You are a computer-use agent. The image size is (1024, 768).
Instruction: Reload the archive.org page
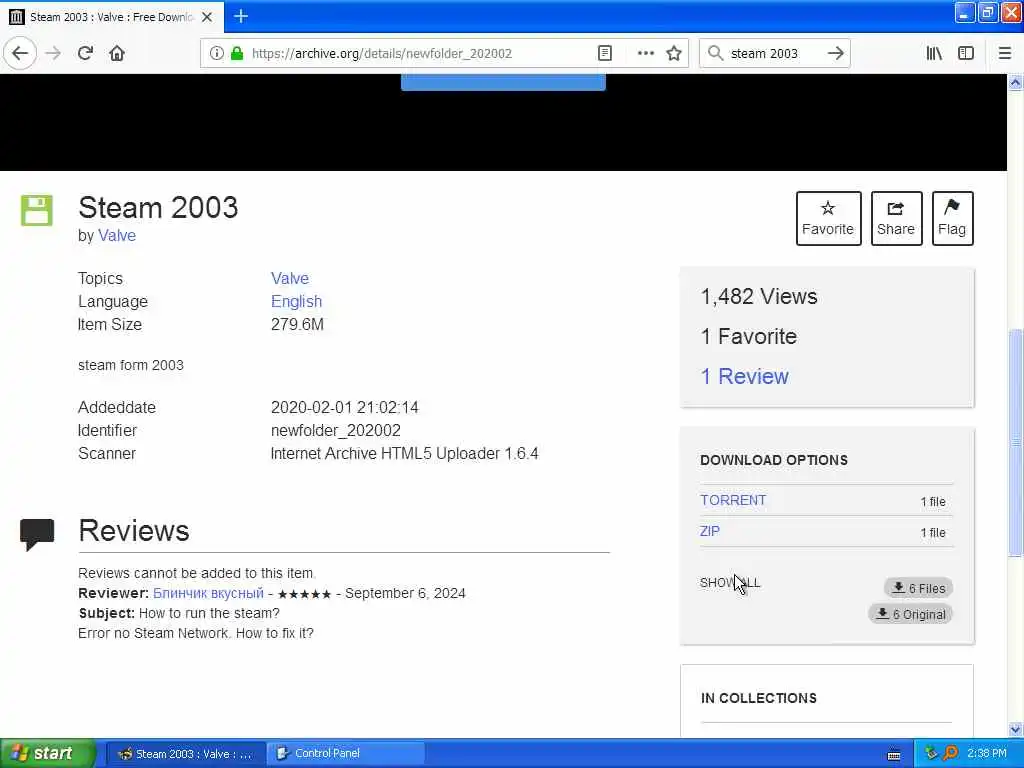coord(85,53)
